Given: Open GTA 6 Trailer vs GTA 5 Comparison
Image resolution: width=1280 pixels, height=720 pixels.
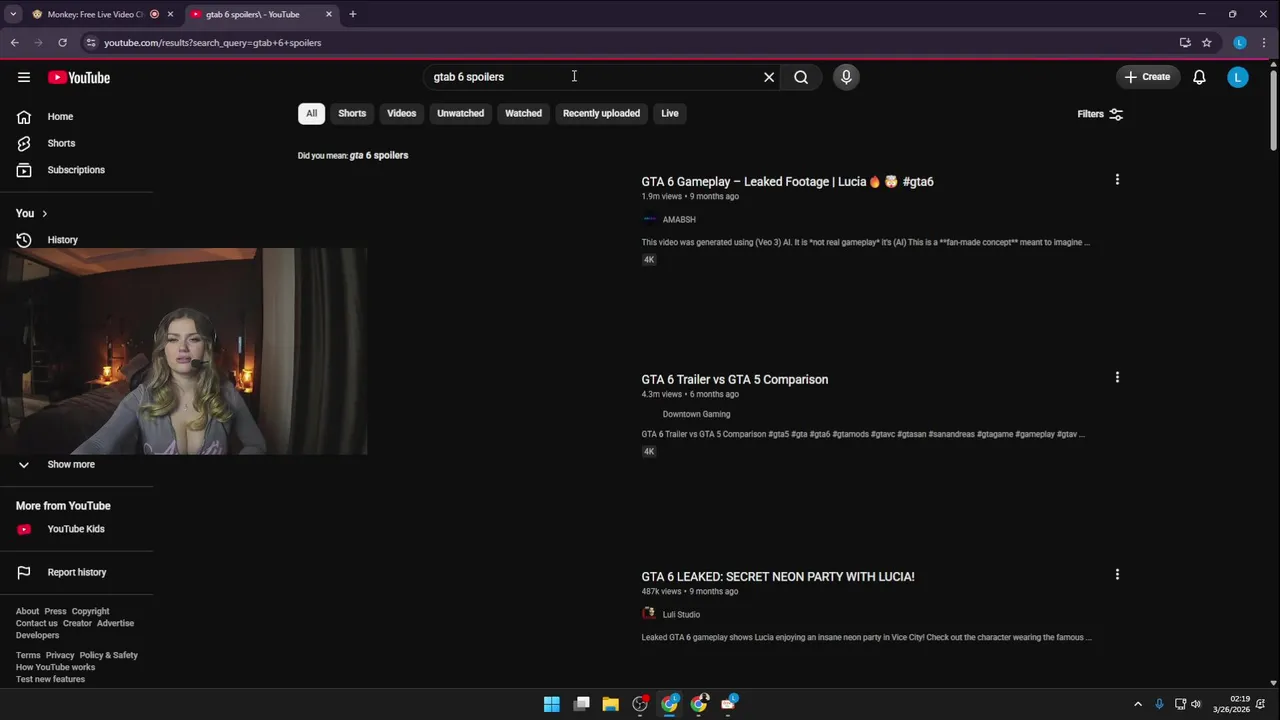Looking at the screenshot, I should tap(734, 380).
